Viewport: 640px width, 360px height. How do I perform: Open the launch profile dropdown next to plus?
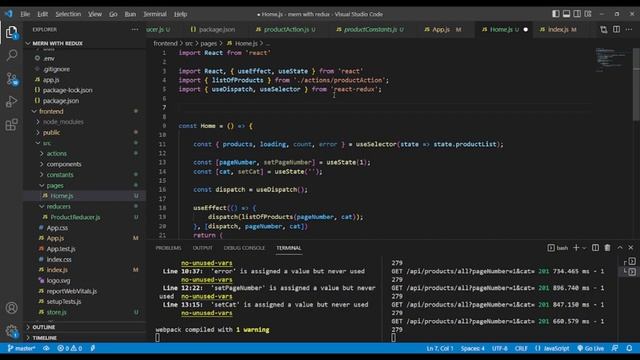point(584,248)
